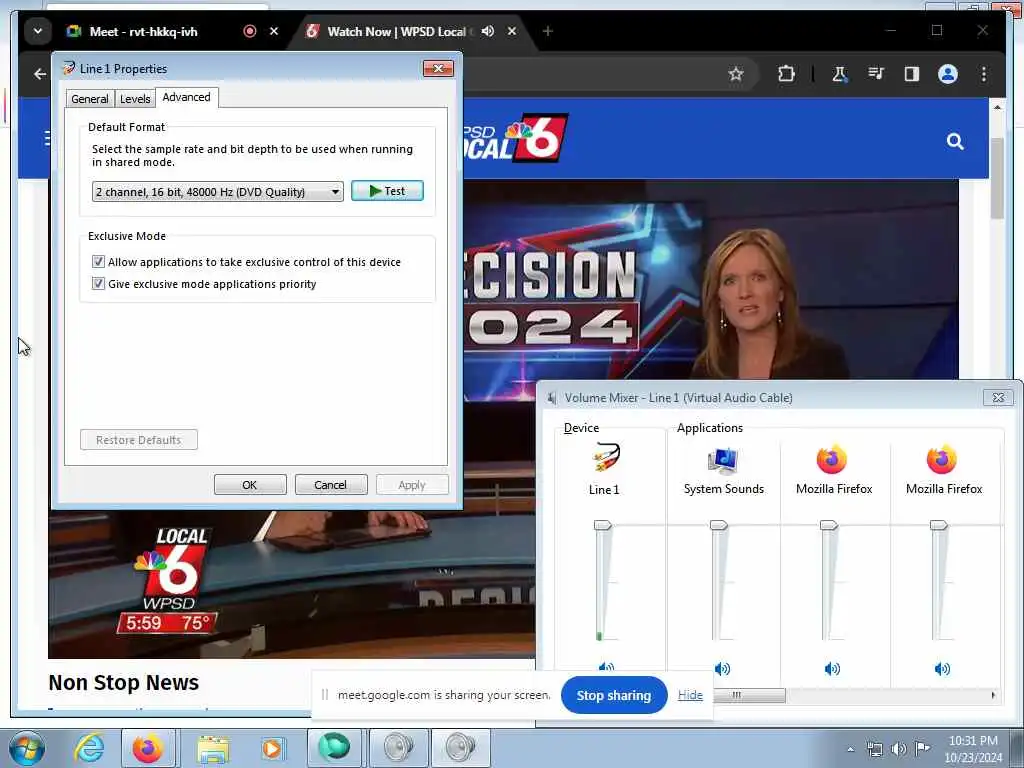Screen dimensions: 1024x768
Task: Open a new browser tab
Action: 548,31
